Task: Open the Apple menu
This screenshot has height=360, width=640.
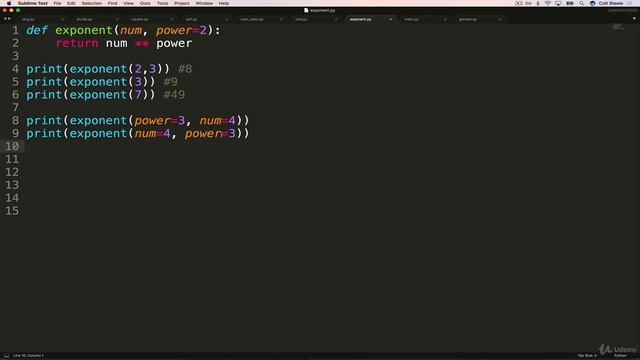Action: 9,3
